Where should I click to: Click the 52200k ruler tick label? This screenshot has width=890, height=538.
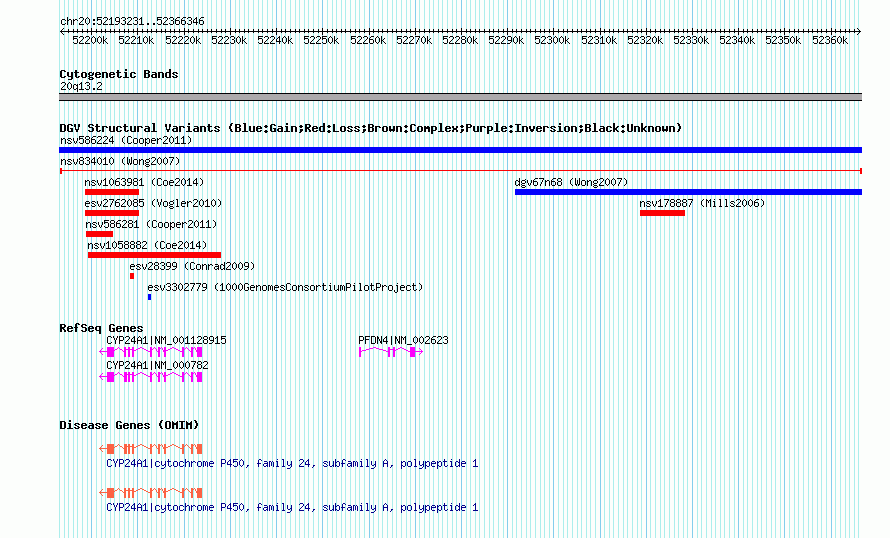(90, 40)
